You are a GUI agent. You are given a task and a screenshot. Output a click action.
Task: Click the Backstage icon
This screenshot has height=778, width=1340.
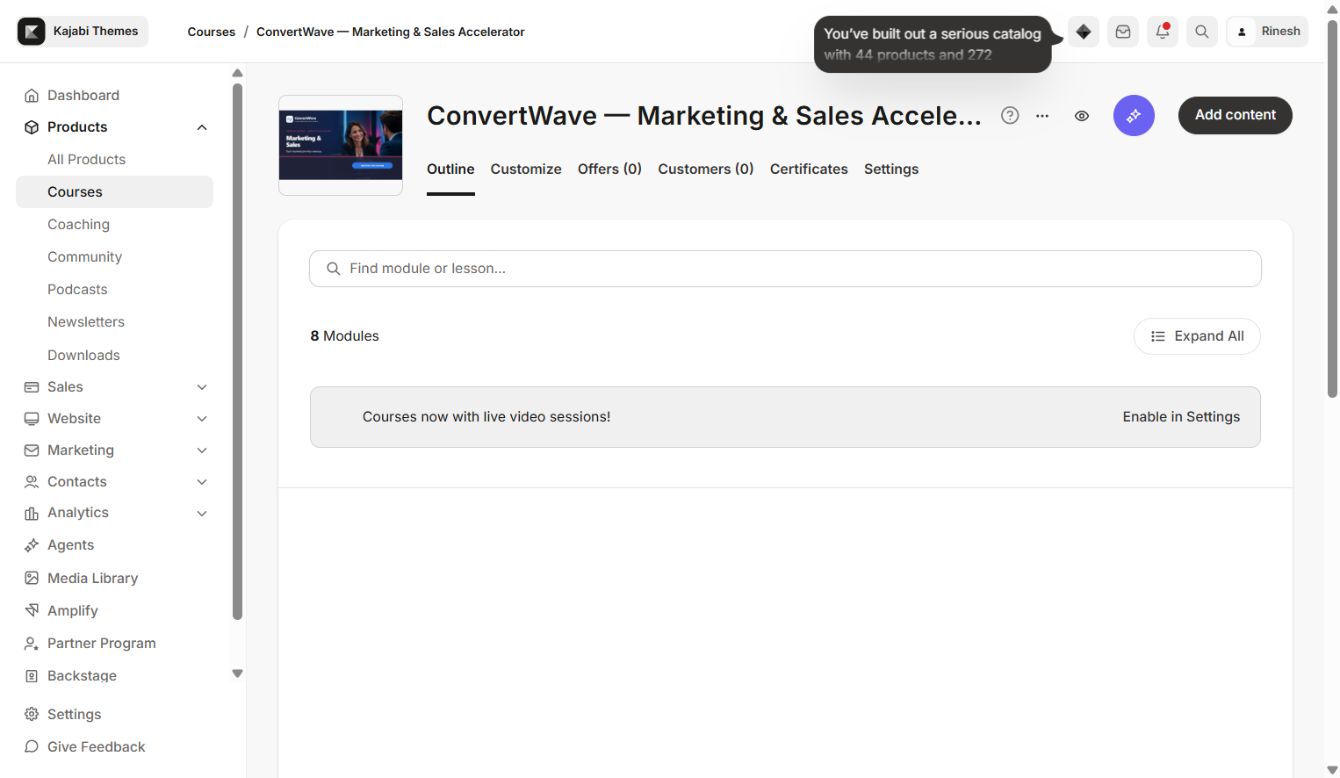[31, 676]
